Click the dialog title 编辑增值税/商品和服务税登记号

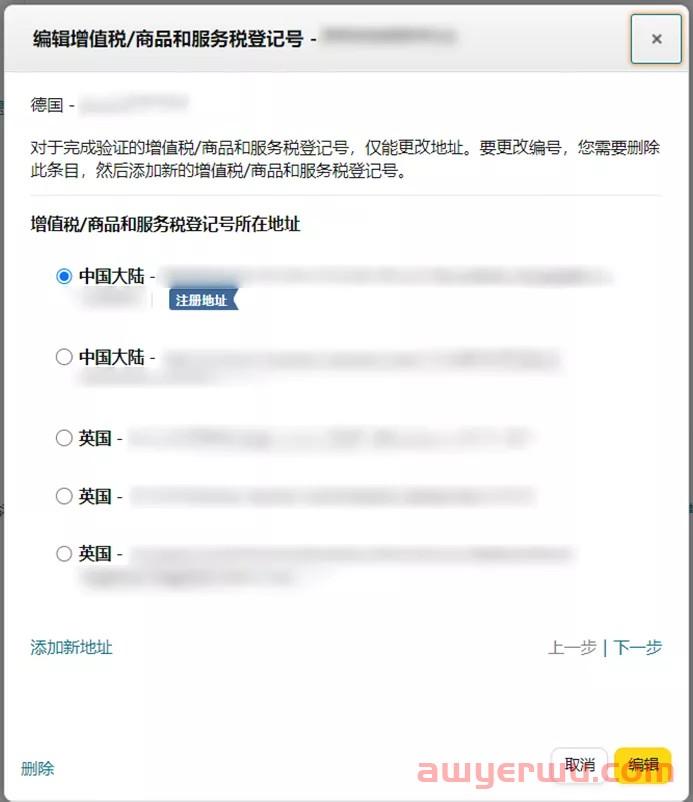coord(168,38)
